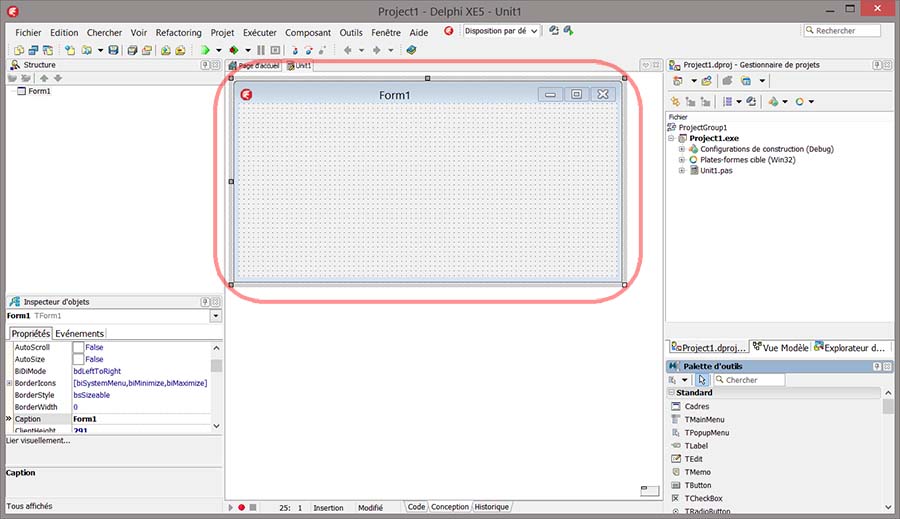Expand Configurations de construction node
This screenshot has width=900, height=519.
[x=682, y=149]
